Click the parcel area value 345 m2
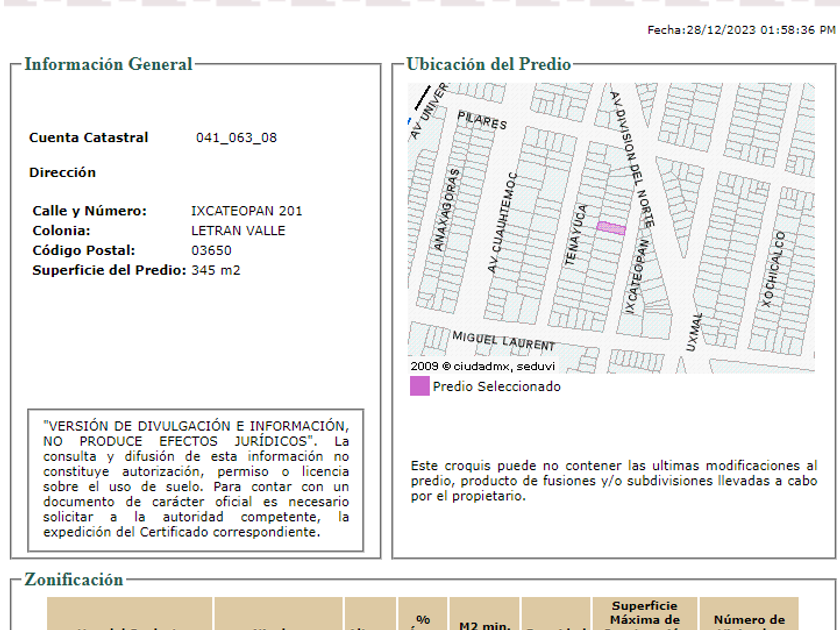 click(216, 271)
